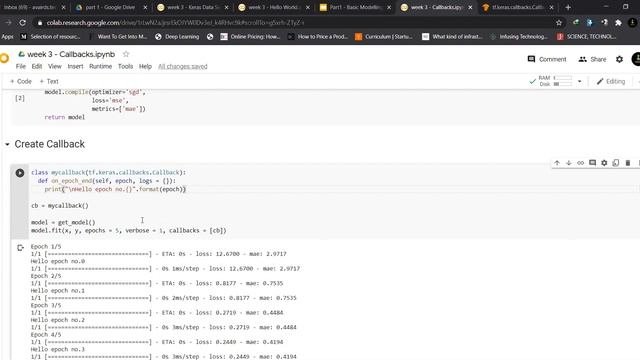The height and width of the screenshot is (360, 640).
Task: Switch to the Part1 - Basic Modelling tab
Action: coord(355,7)
